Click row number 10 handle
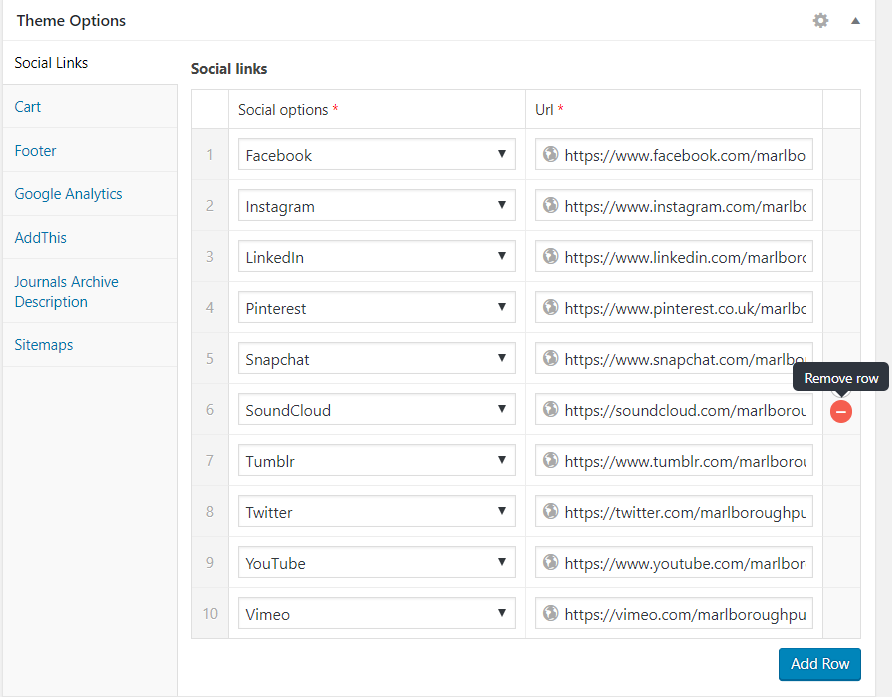Viewport: 892px width, 697px height. click(210, 613)
